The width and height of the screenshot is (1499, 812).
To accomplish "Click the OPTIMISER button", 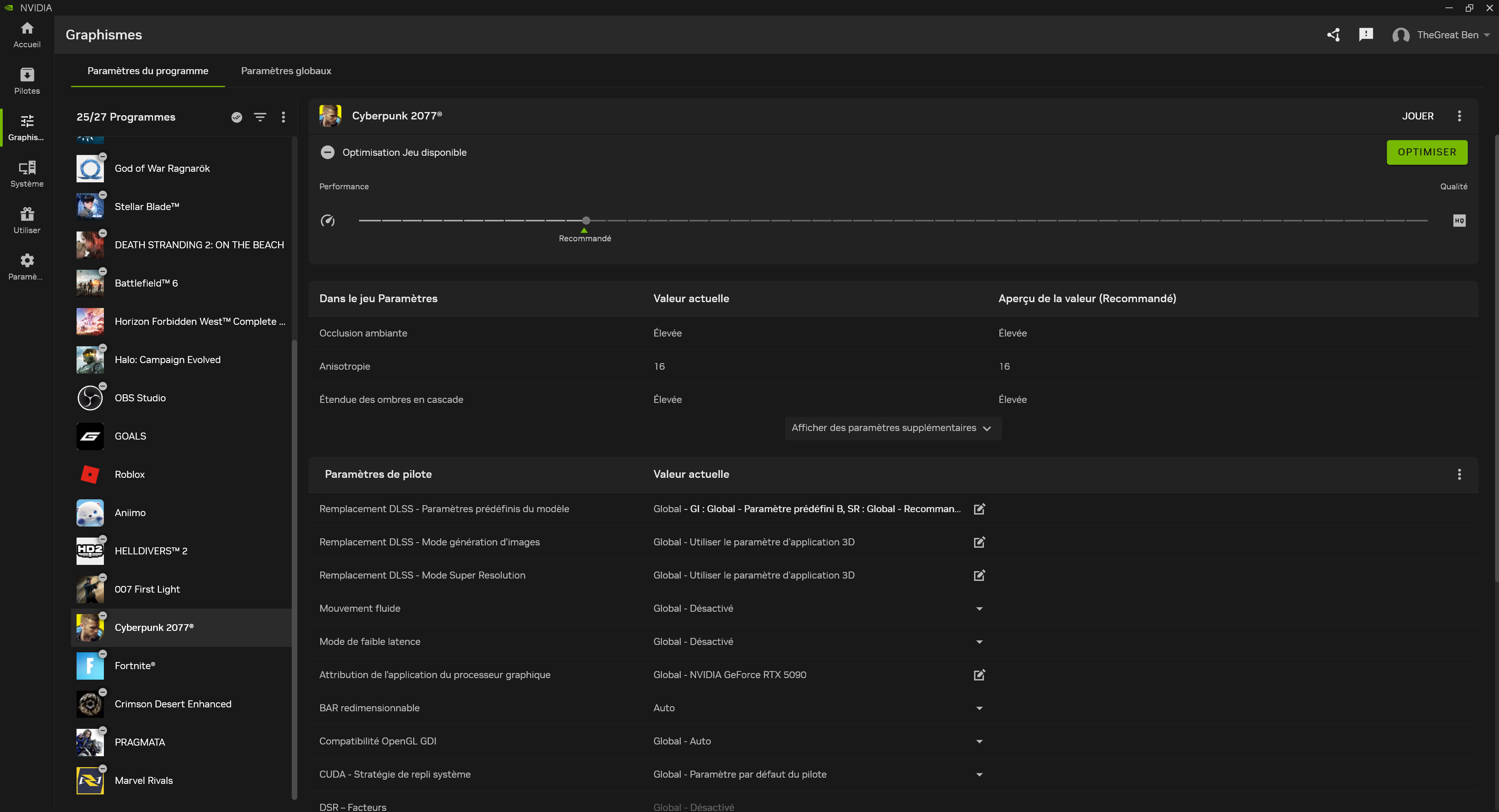I will point(1427,152).
